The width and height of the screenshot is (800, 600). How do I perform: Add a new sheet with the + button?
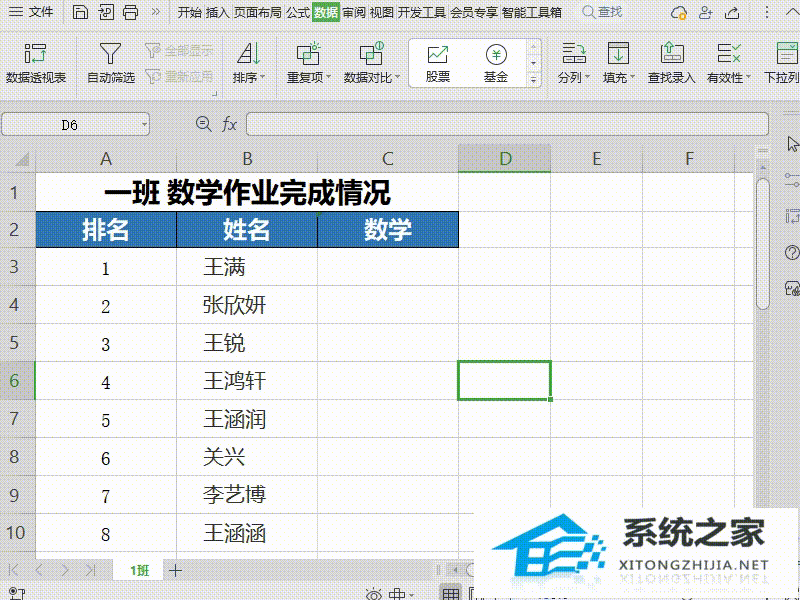point(175,570)
